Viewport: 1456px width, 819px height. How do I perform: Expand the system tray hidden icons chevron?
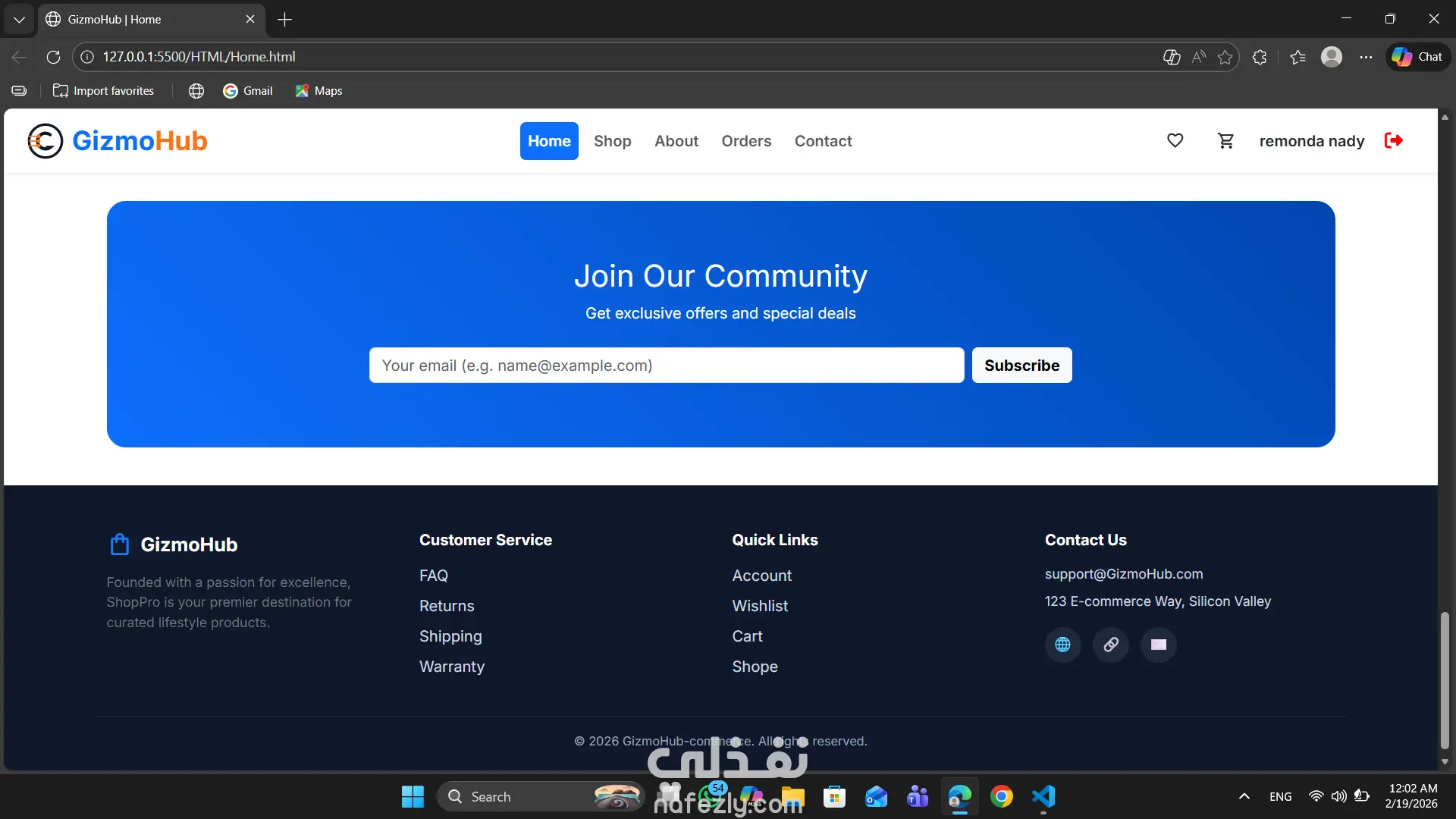pos(1244,796)
